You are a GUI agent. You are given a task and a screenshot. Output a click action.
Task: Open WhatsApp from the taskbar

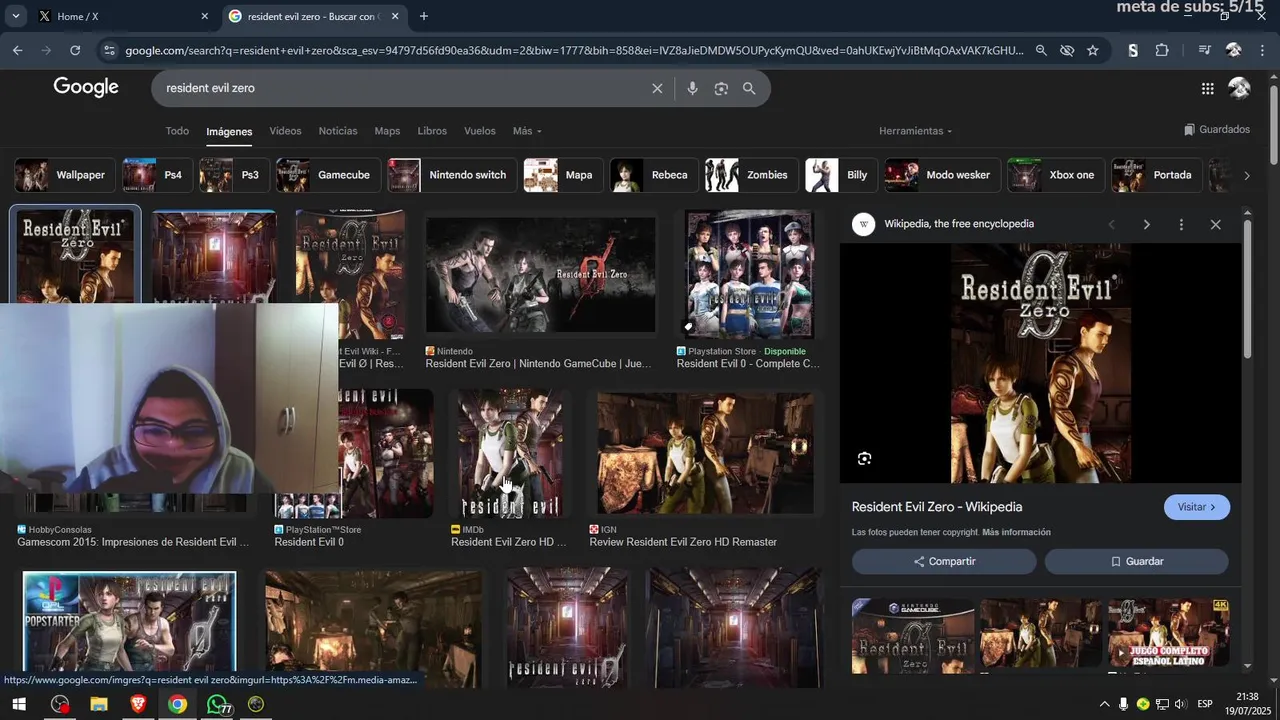(x=217, y=704)
